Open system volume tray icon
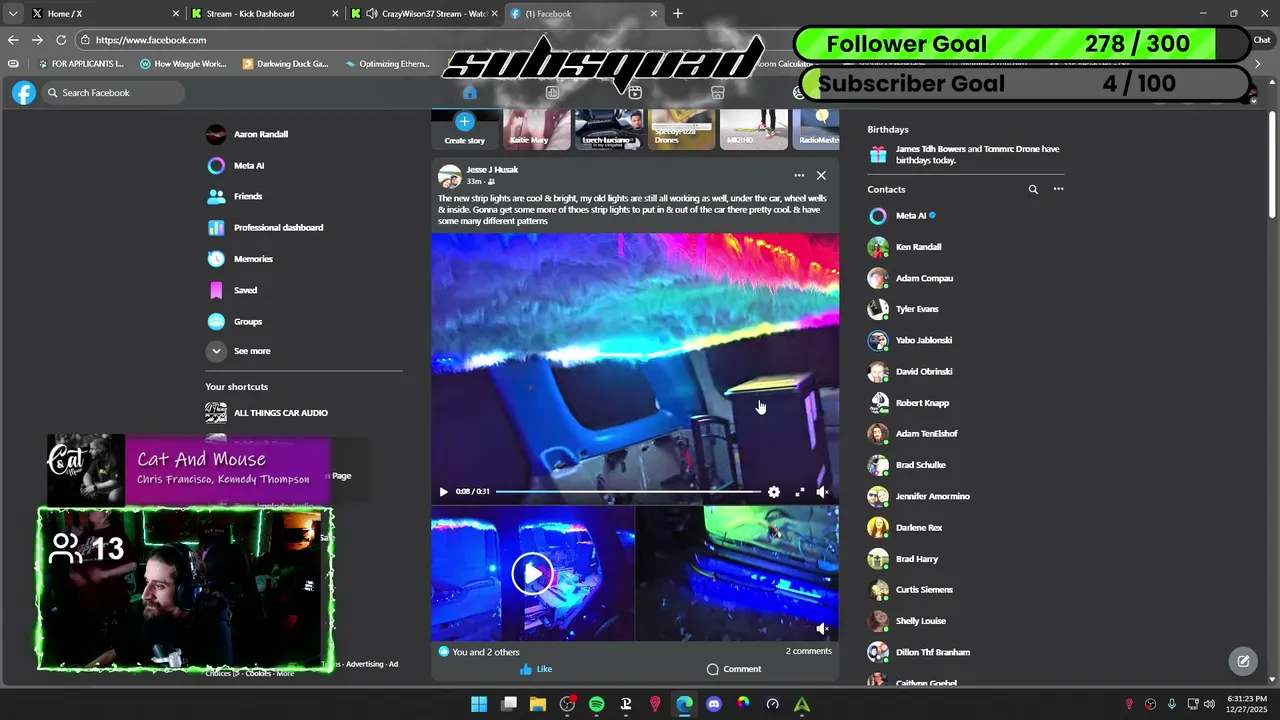 (1209, 704)
